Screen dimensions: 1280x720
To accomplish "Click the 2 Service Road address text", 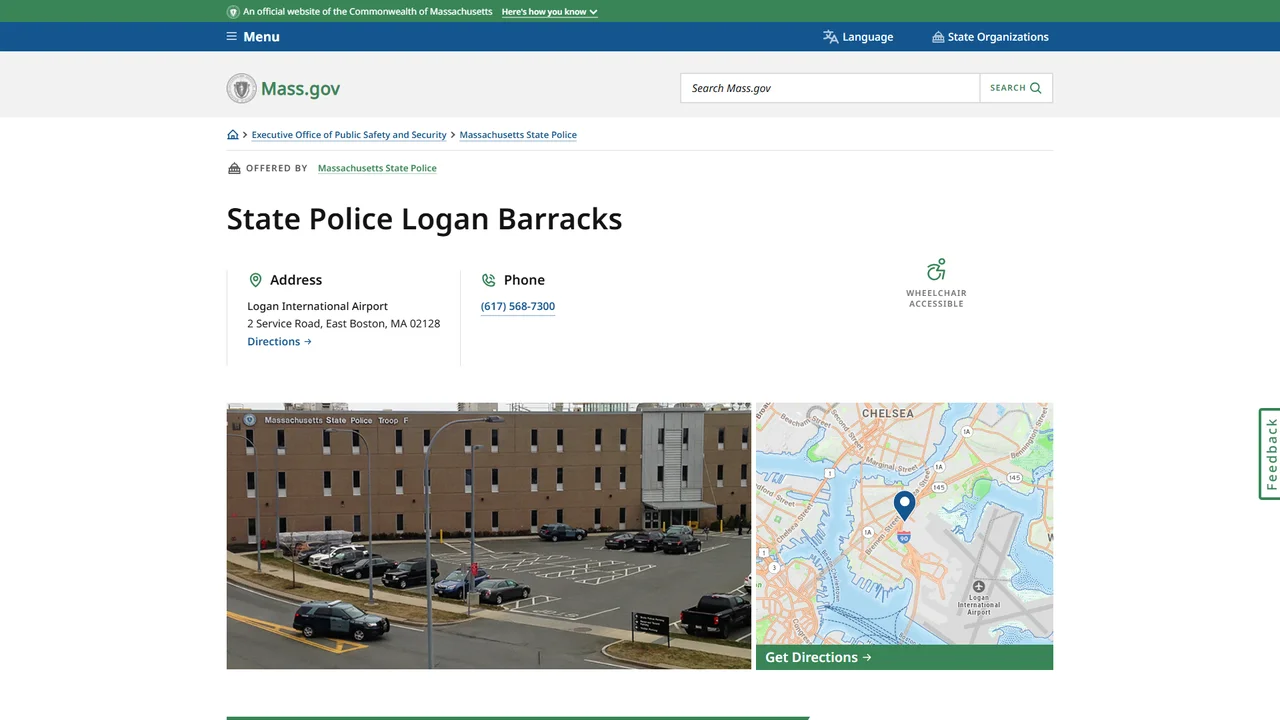I will (x=344, y=324).
